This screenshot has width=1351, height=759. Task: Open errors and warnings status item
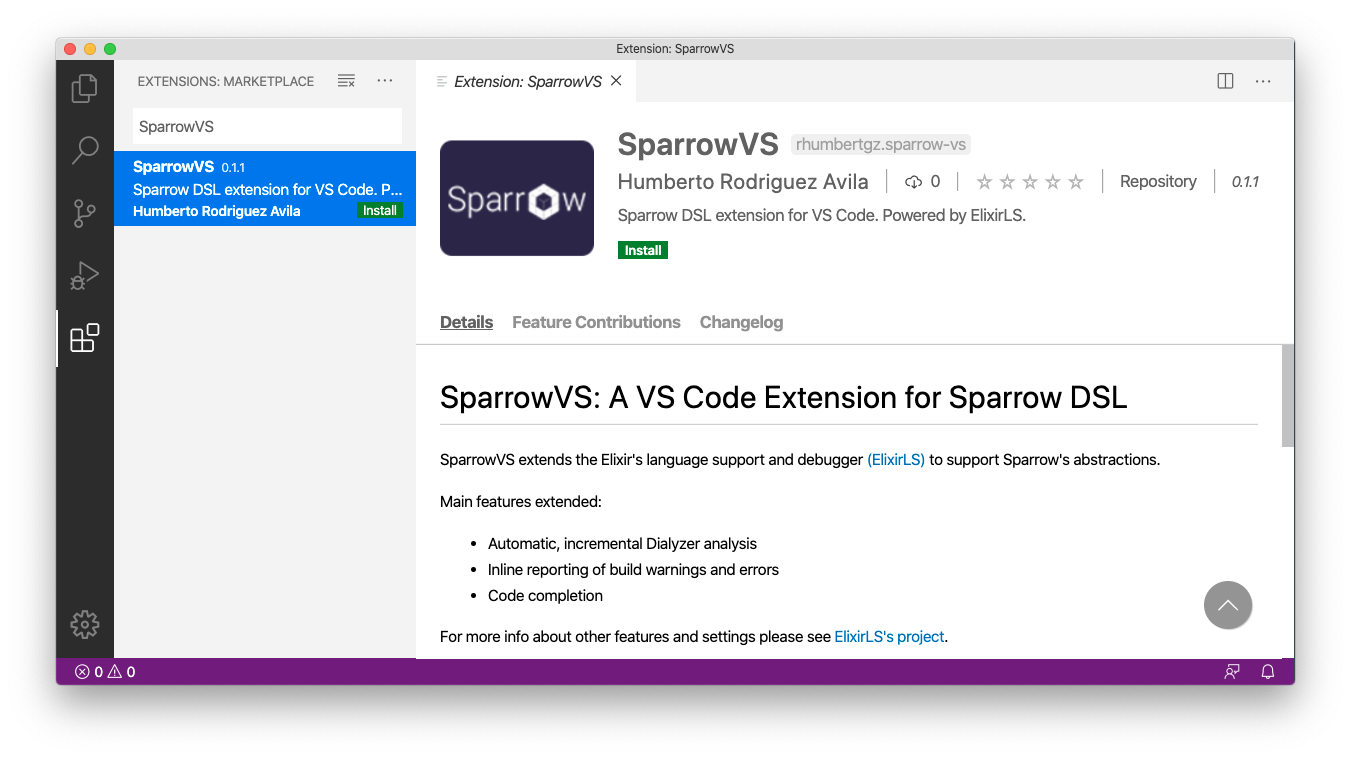pyautogui.click(x=105, y=672)
